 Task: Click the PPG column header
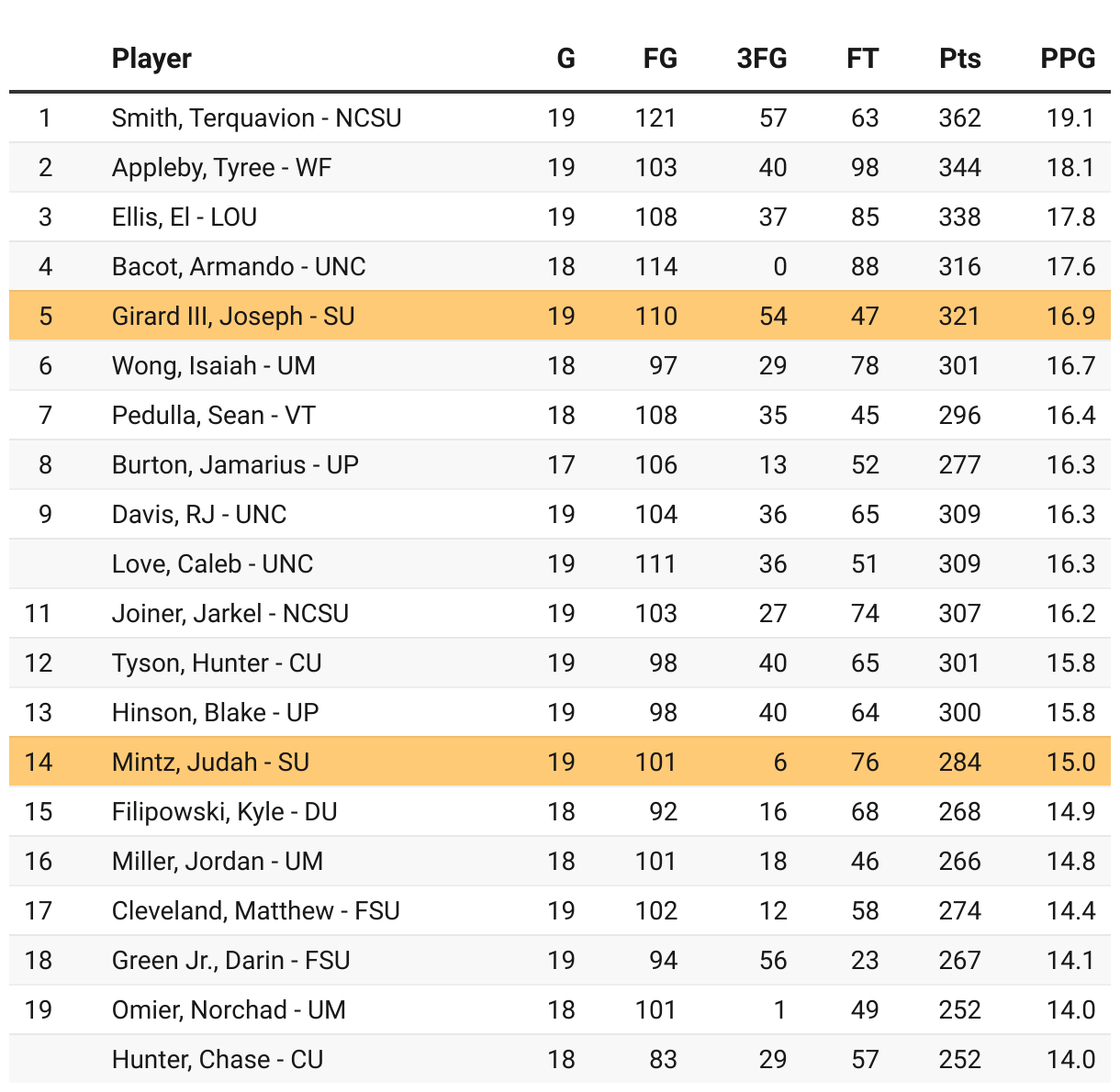tap(1068, 59)
